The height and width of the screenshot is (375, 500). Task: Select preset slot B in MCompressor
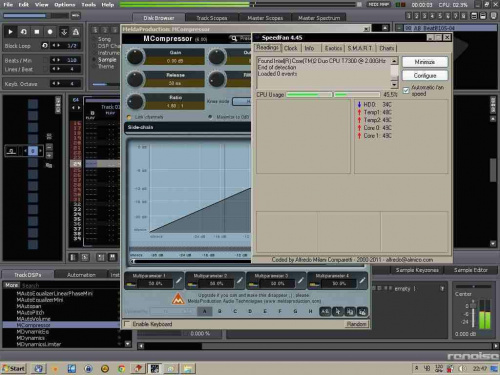coord(220,311)
